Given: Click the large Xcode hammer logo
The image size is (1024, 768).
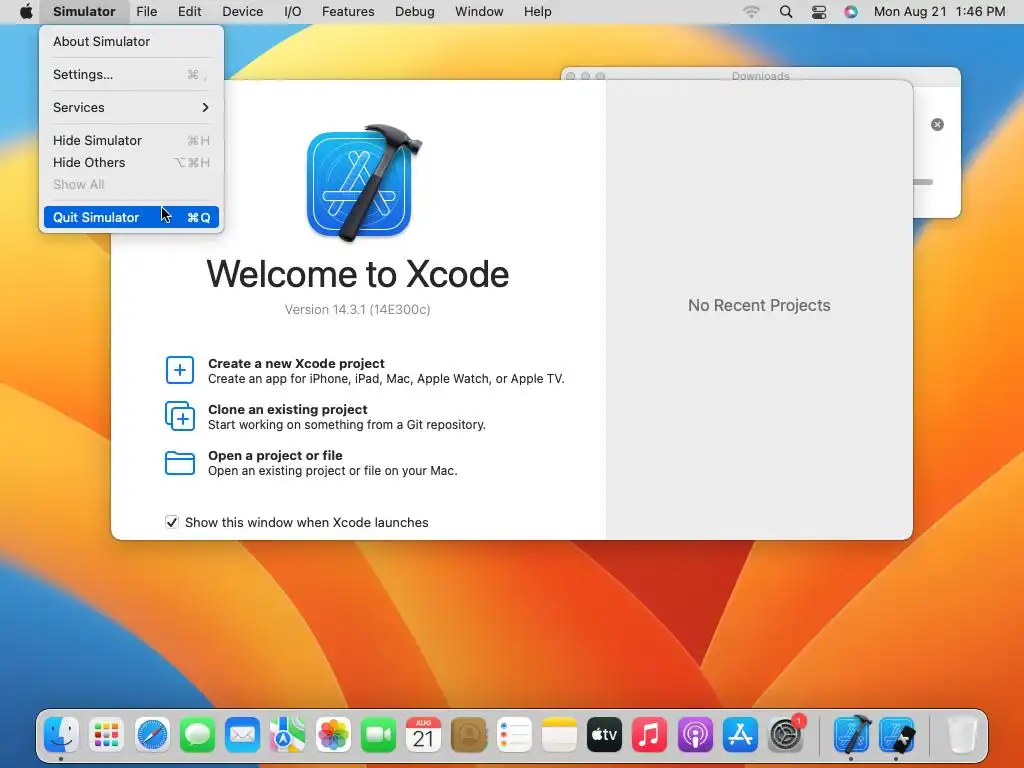Looking at the screenshot, I should (x=364, y=182).
